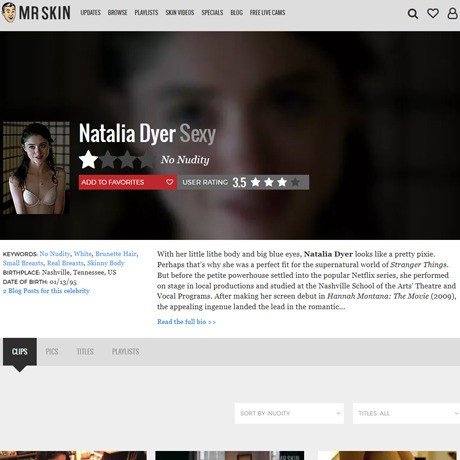Open the Playlists nav item
The height and width of the screenshot is (460, 460).
(x=146, y=13)
